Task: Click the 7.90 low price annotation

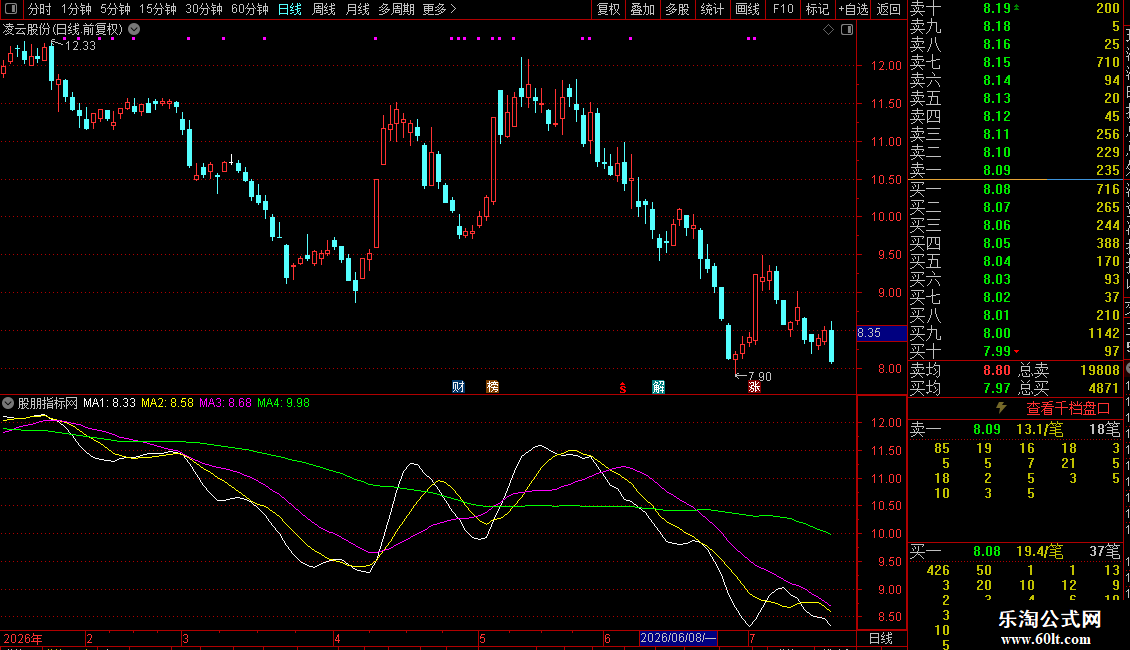Action: (760, 376)
